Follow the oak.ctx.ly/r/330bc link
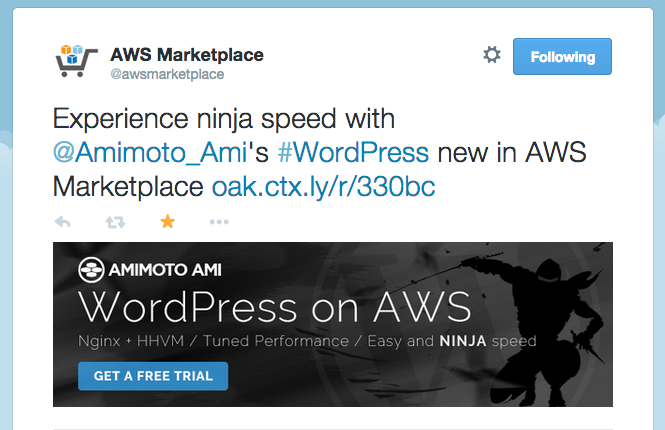Screen dimensions: 665x430 pyautogui.click(x=324, y=187)
